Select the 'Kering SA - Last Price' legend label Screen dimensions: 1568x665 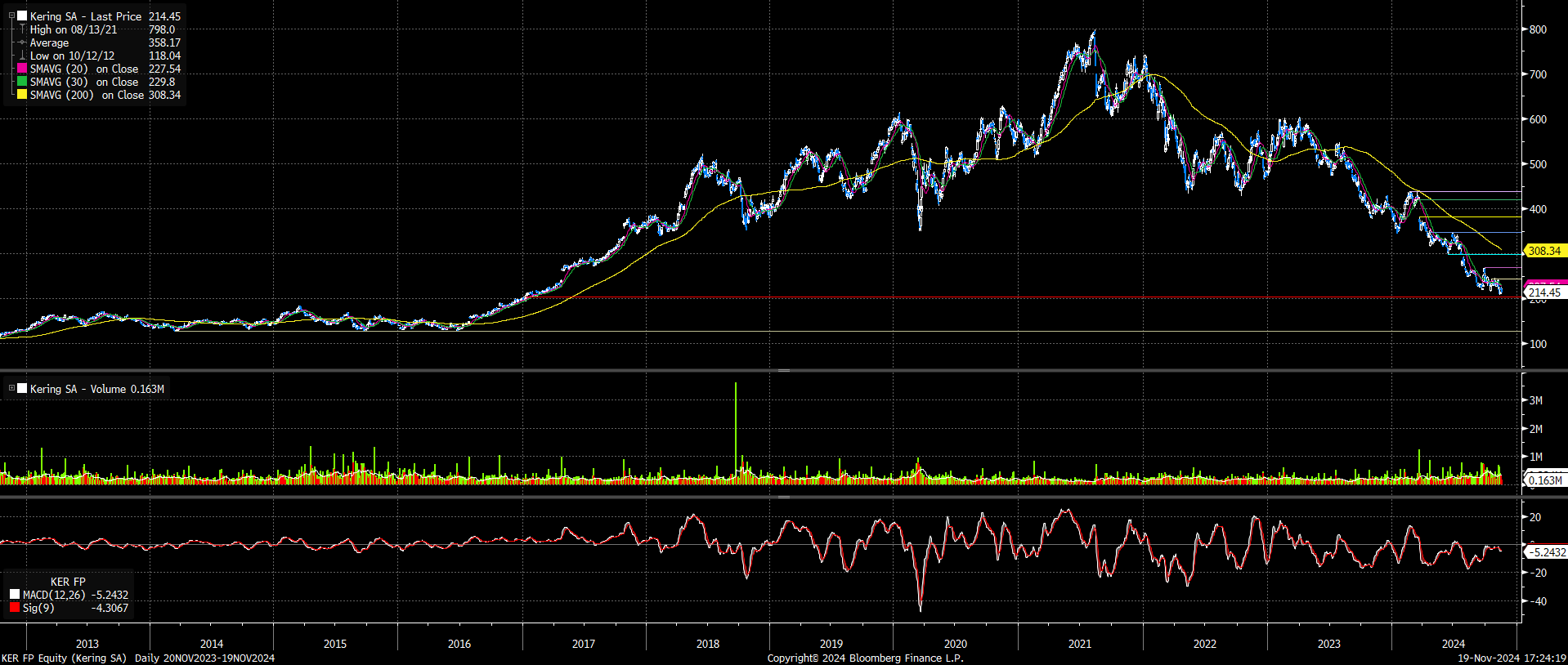(86, 16)
